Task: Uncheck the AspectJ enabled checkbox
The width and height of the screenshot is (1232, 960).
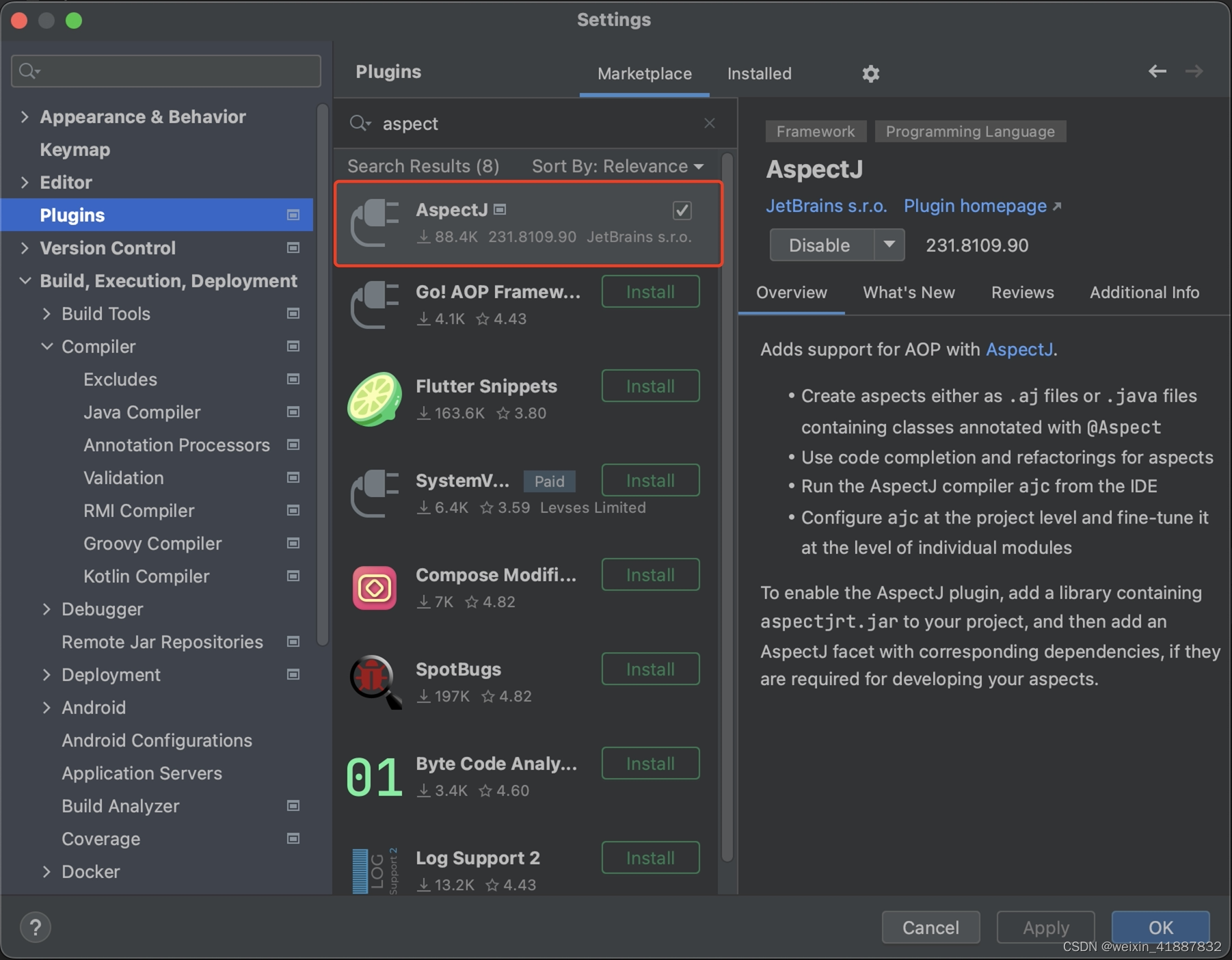Action: click(682, 211)
